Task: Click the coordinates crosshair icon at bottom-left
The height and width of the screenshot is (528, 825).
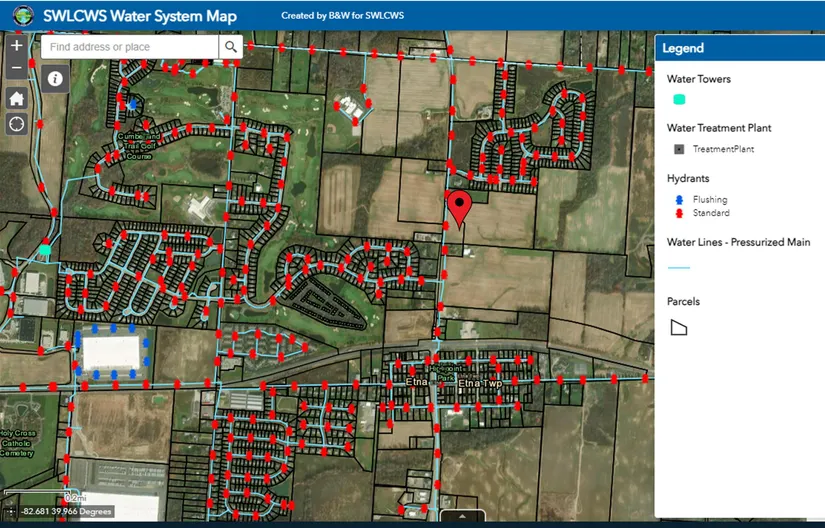Action: (10, 512)
